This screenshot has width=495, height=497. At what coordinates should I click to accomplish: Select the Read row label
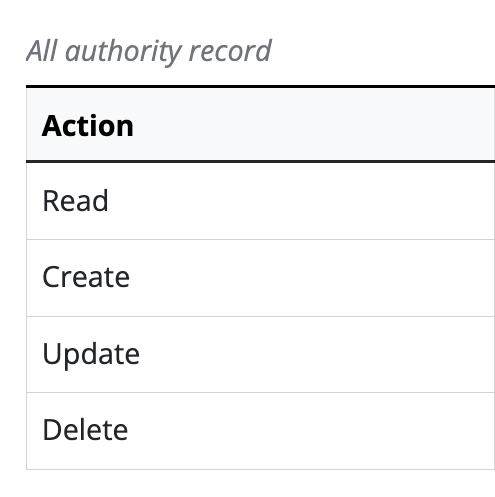click(75, 201)
